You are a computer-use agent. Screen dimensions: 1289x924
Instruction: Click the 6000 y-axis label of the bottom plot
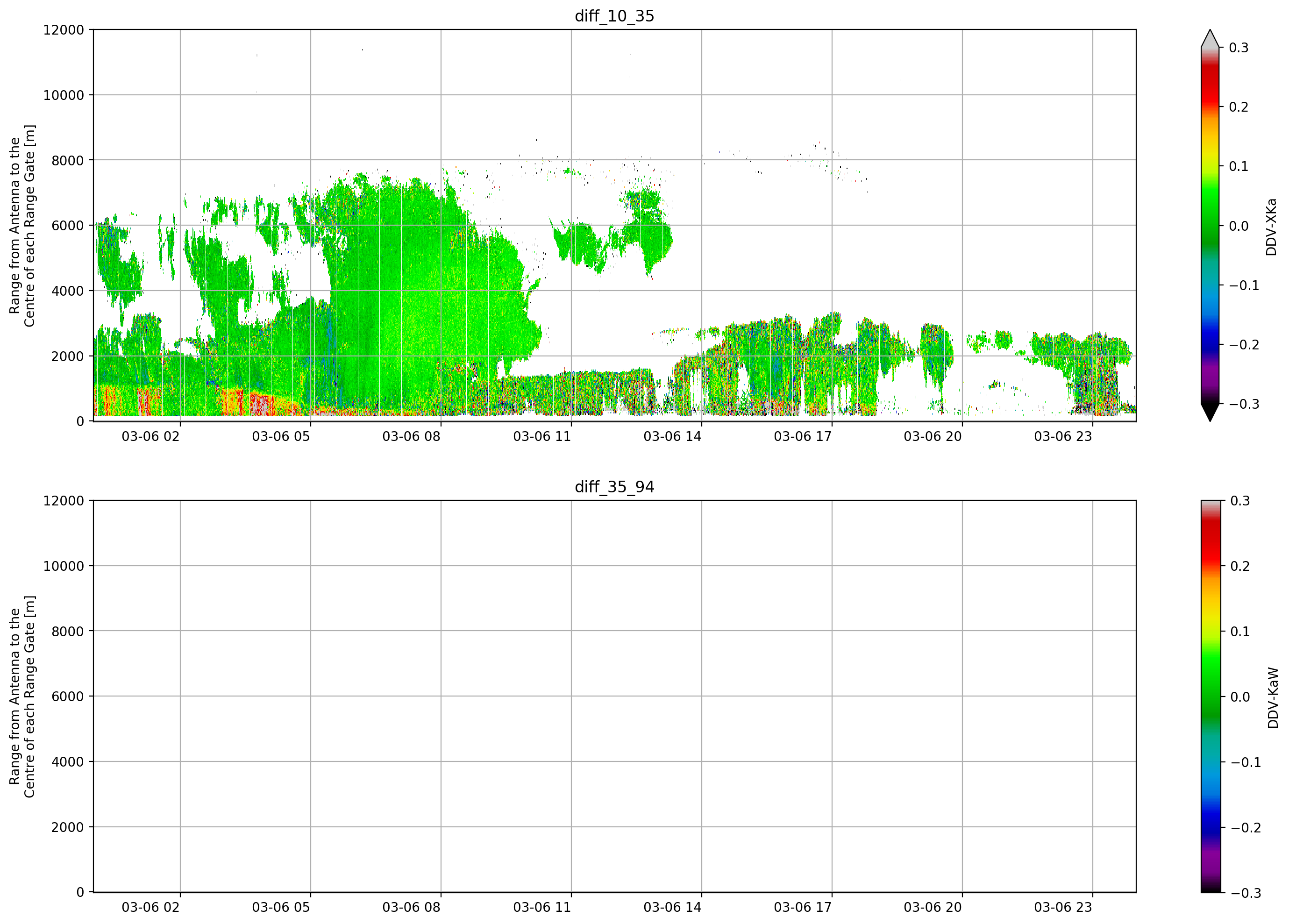[x=68, y=696]
